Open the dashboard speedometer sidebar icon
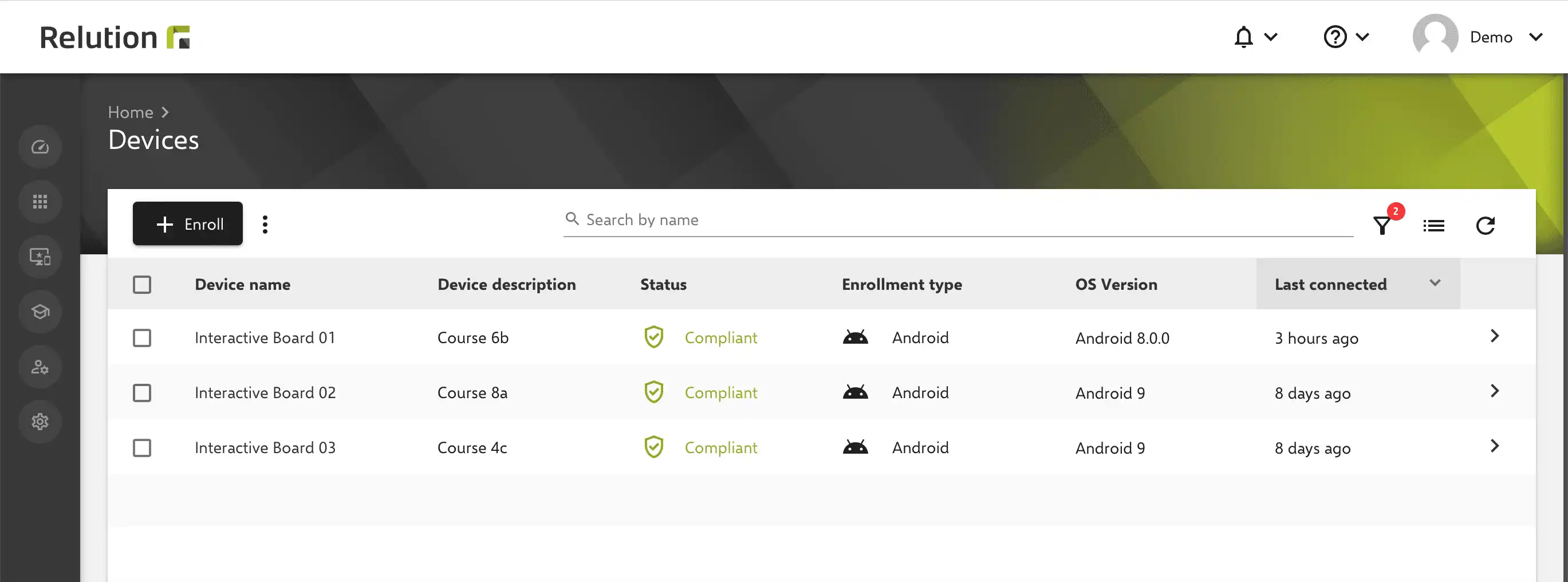This screenshot has height=582, width=1568. point(40,147)
